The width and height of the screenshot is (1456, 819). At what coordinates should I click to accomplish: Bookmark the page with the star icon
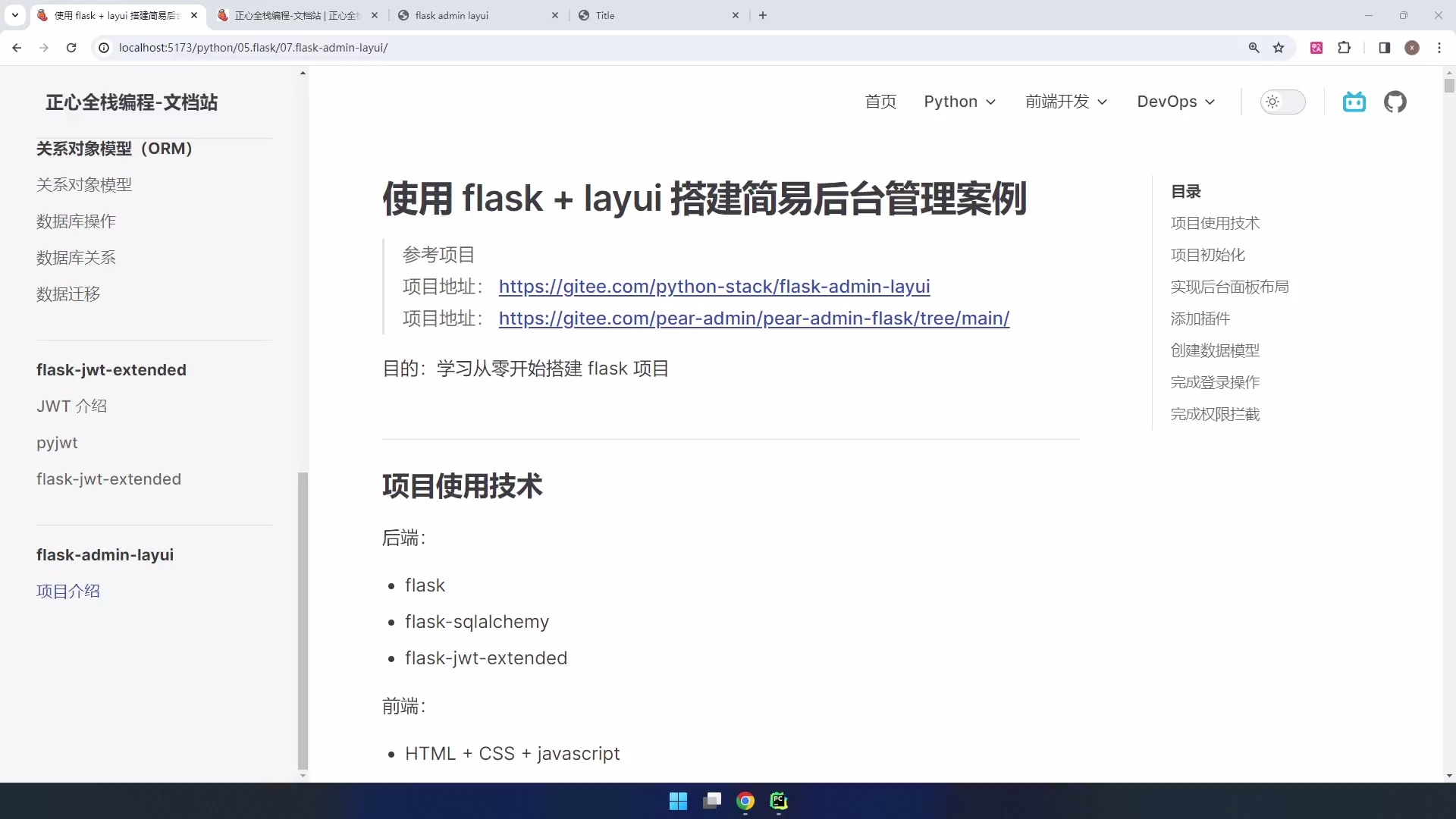(x=1279, y=47)
